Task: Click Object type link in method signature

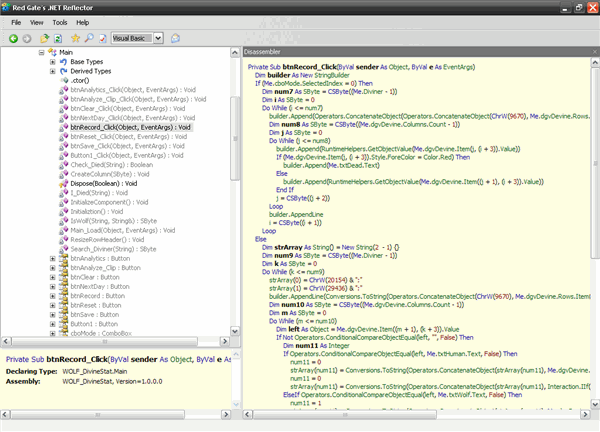Action: click(x=399, y=67)
